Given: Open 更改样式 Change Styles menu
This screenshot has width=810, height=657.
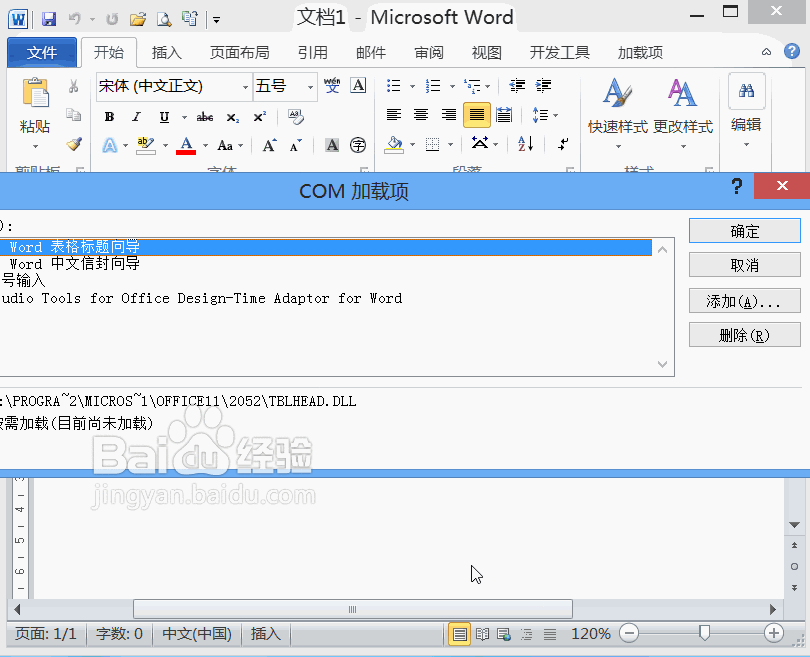Looking at the screenshot, I should coord(683,112).
